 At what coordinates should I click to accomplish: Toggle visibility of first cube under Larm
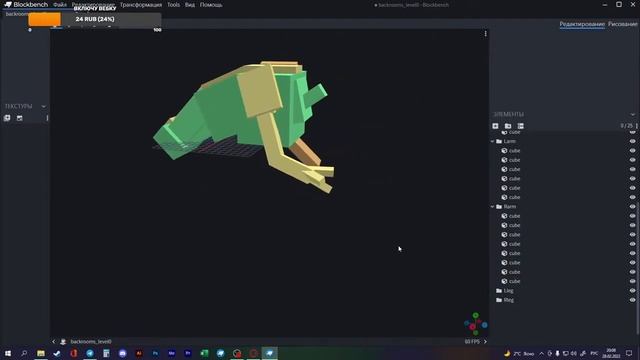(x=633, y=151)
